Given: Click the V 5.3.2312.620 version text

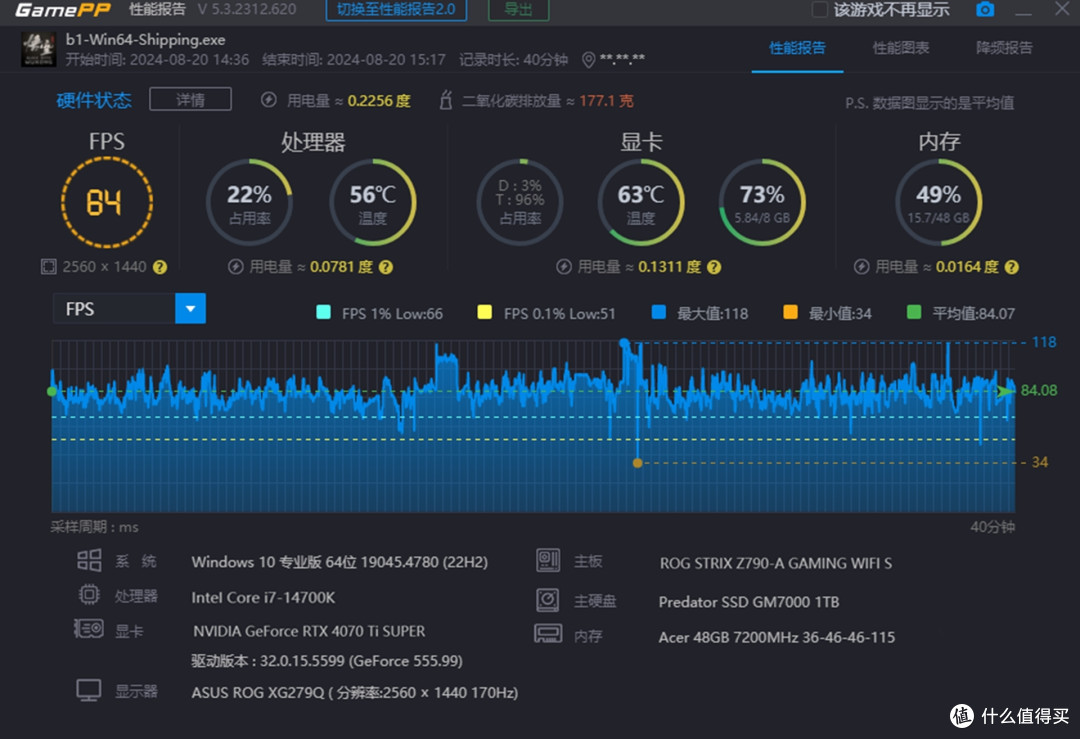Looking at the screenshot, I should (x=247, y=10).
